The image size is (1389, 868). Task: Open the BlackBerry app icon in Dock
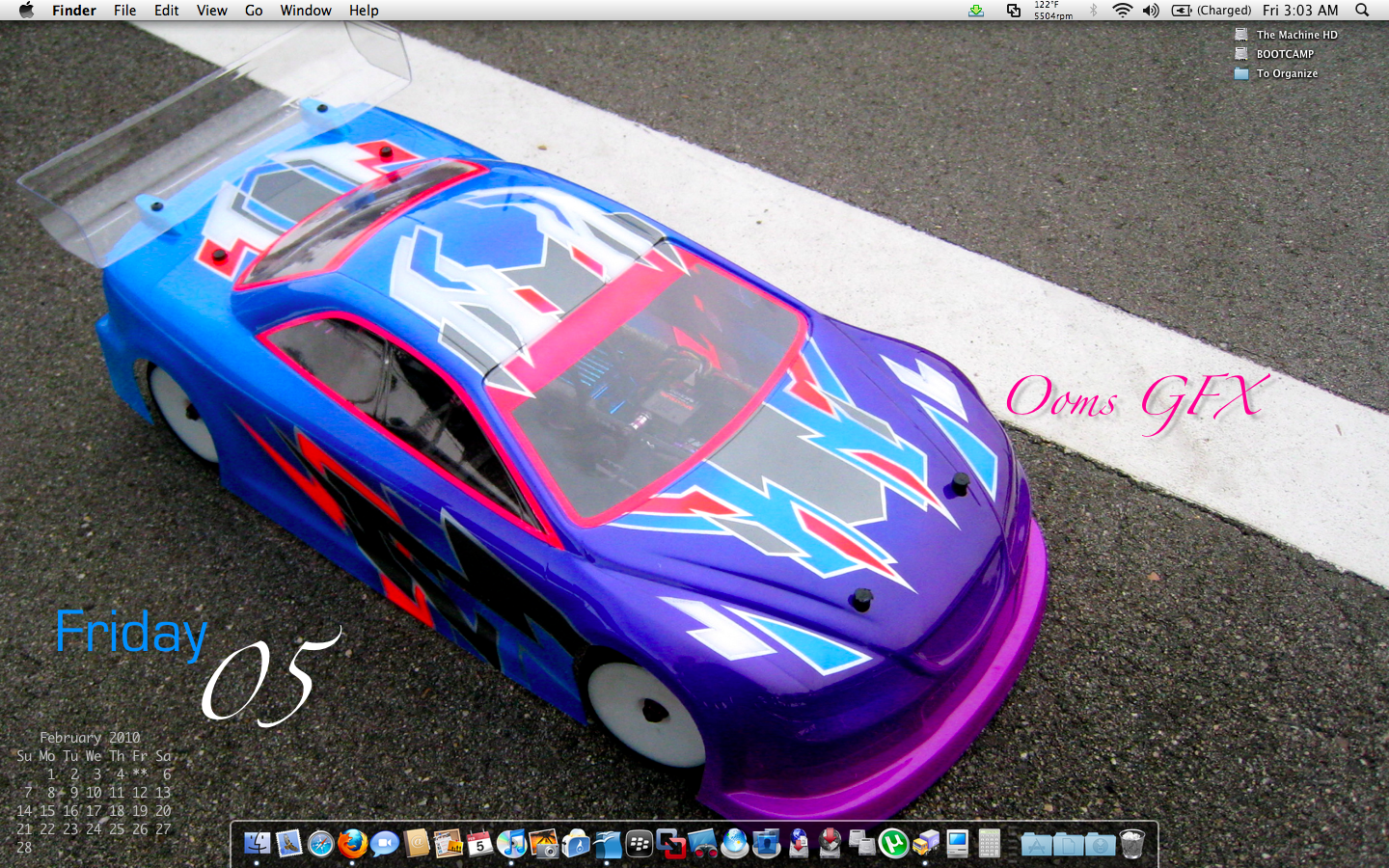tap(639, 844)
